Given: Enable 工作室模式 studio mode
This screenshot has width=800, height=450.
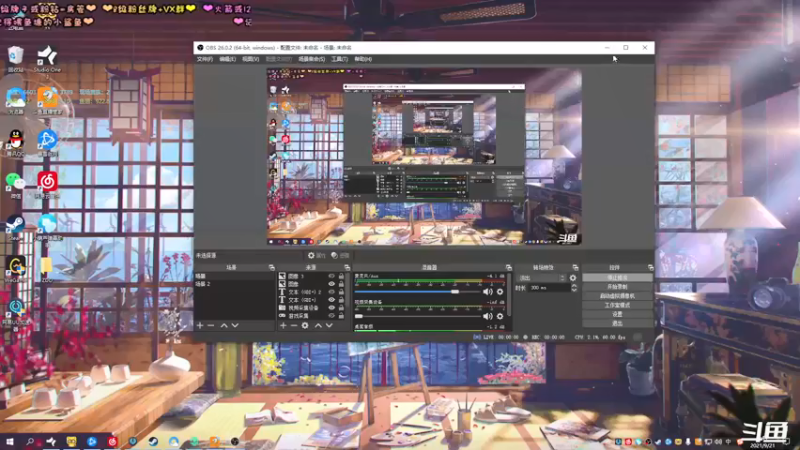Looking at the screenshot, I should 617,305.
